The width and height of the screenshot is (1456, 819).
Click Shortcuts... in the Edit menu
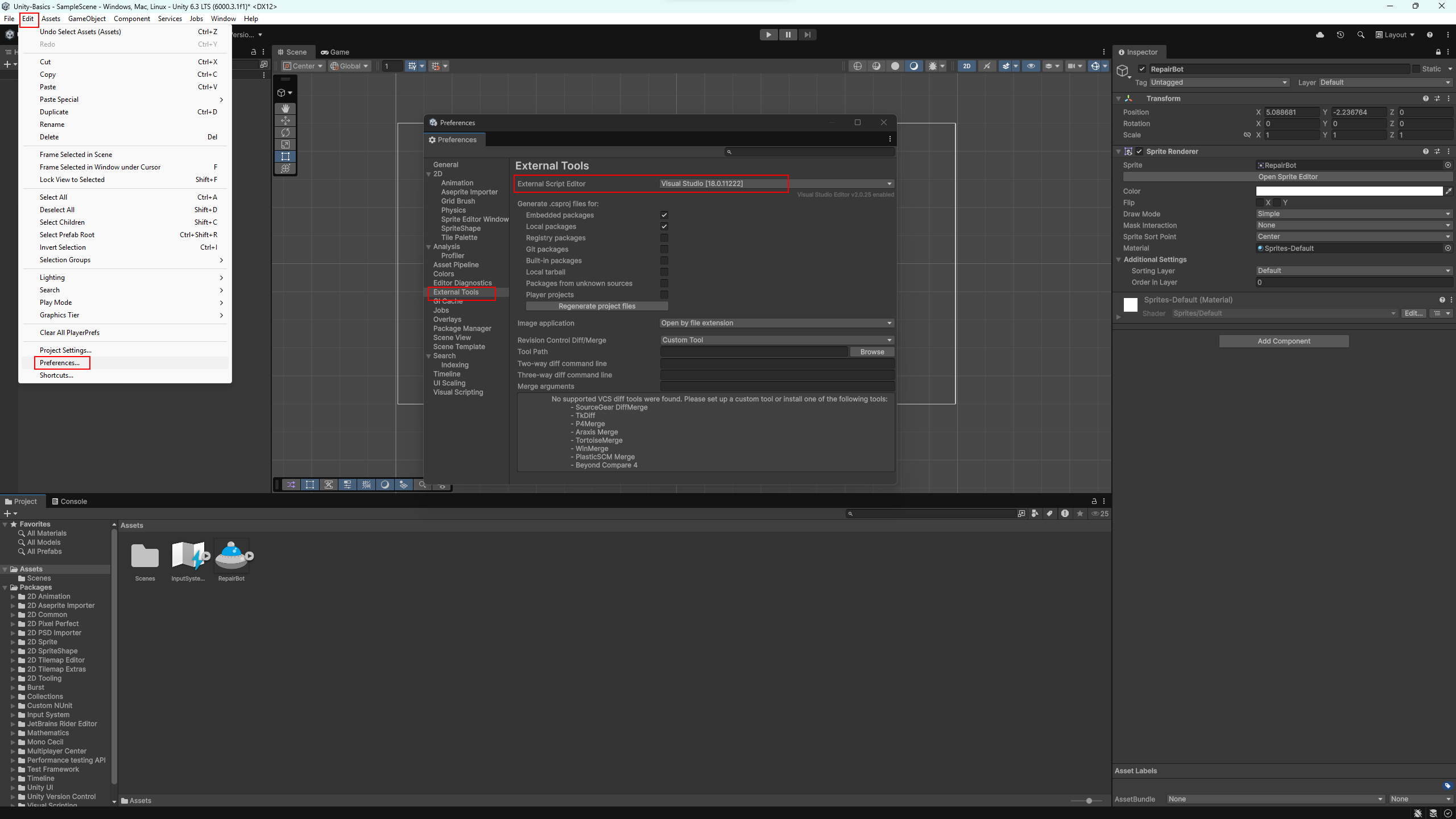(56, 375)
